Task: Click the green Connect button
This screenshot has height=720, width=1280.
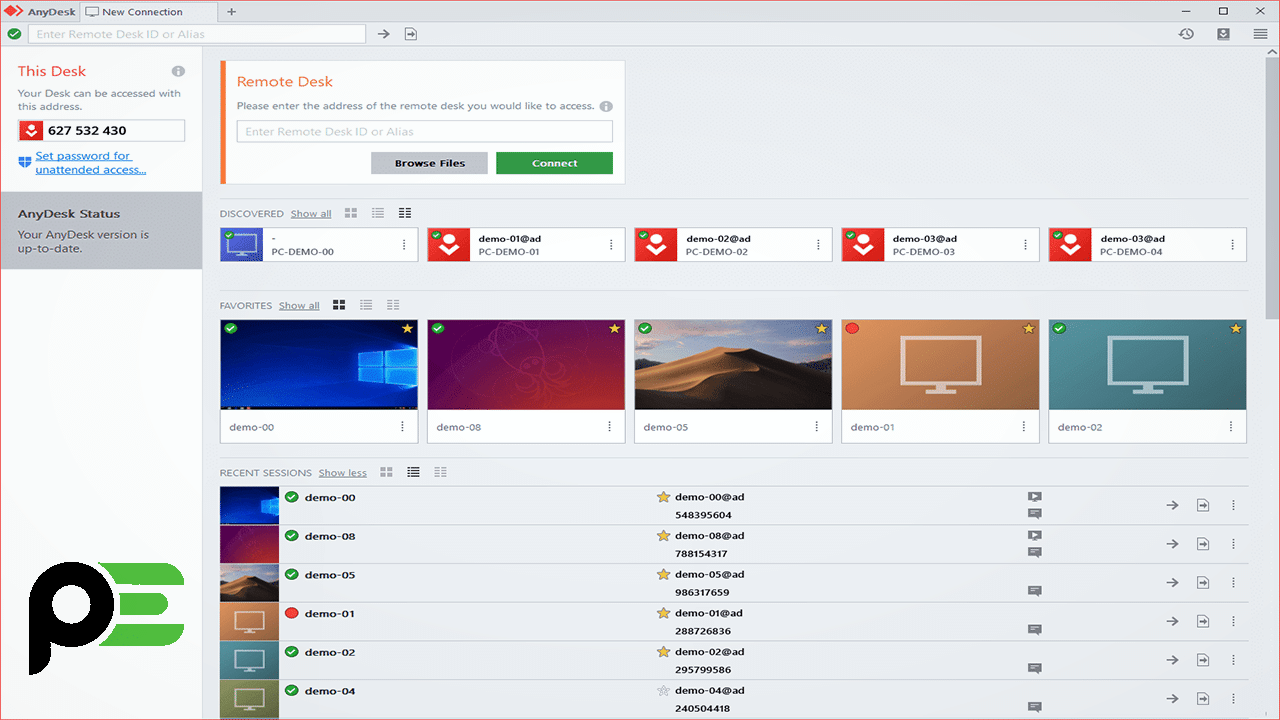Action: 554,163
